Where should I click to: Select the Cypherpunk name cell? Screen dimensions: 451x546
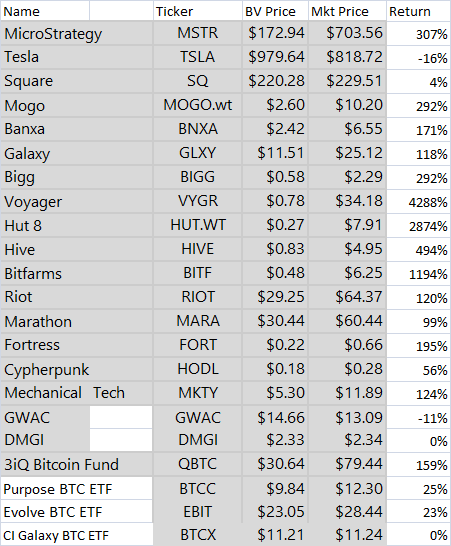click(77, 369)
